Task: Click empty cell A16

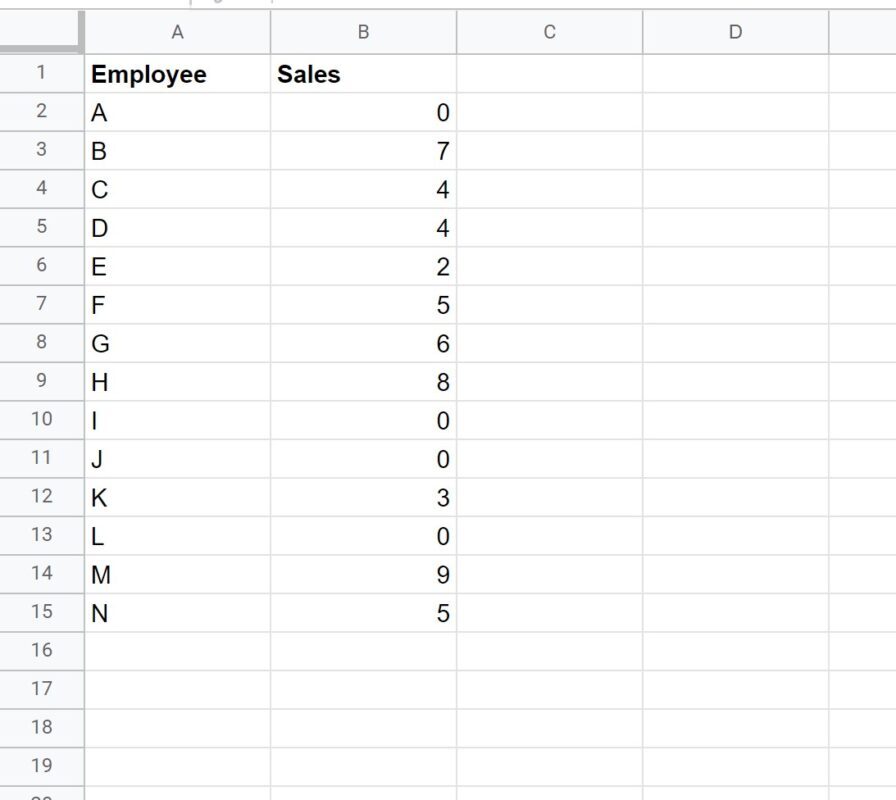Action: point(178,651)
